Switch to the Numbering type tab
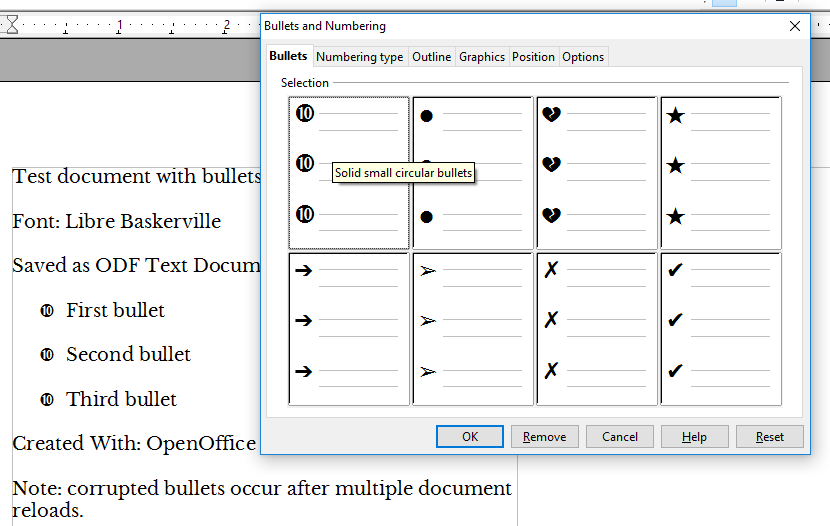 coord(360,57)
